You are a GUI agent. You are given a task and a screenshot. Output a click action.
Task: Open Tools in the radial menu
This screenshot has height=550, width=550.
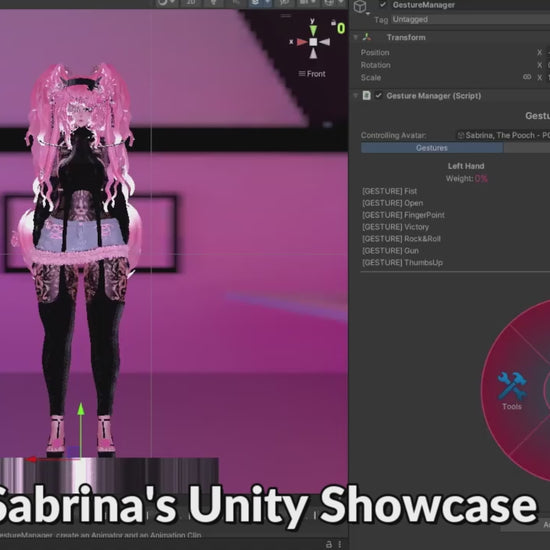click(512, 391)
